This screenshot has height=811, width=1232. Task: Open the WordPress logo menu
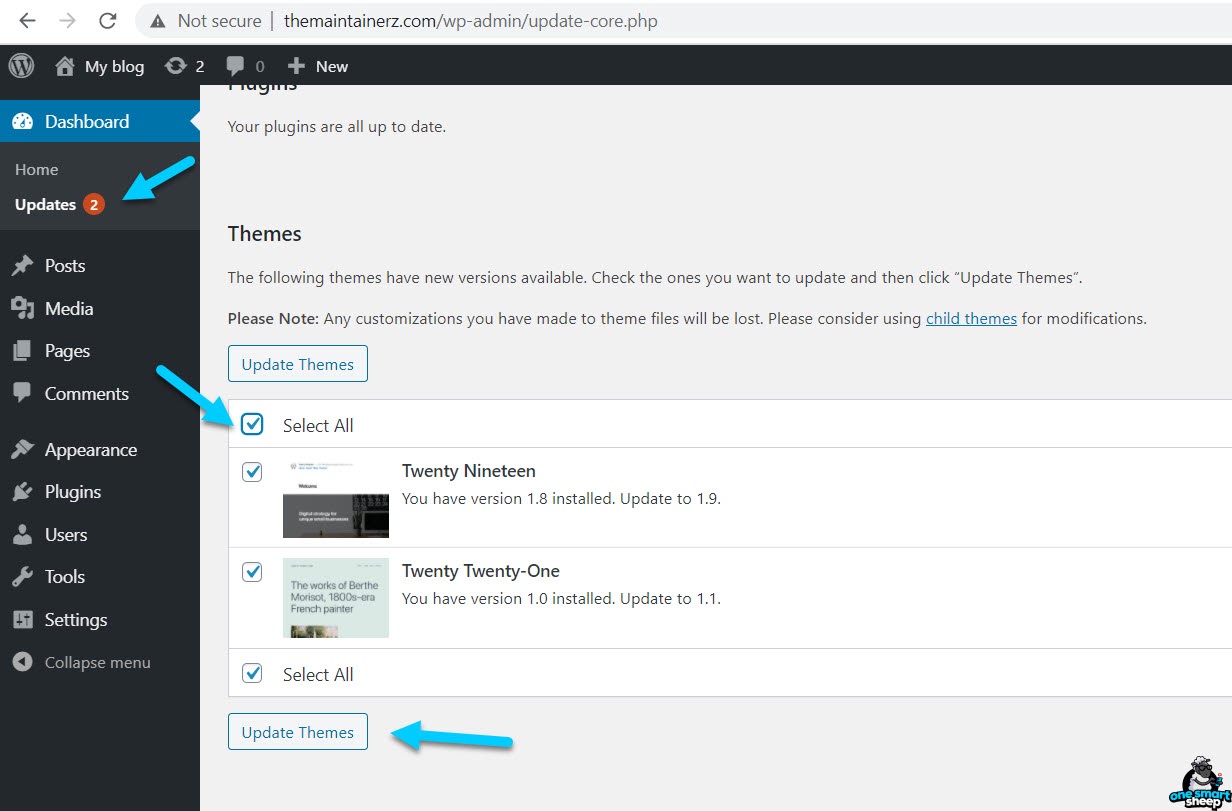tap(21, 66)
